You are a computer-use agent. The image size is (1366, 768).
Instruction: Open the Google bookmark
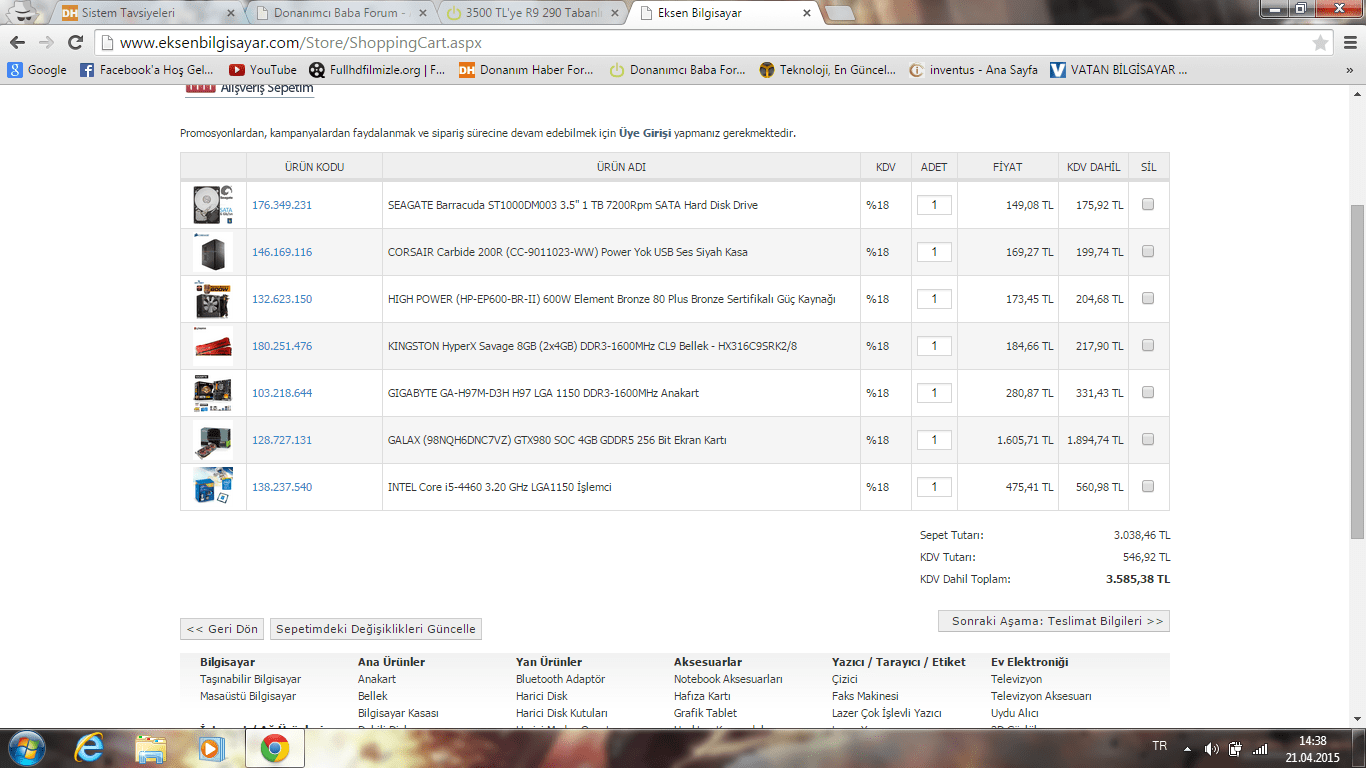coord(37,70)
